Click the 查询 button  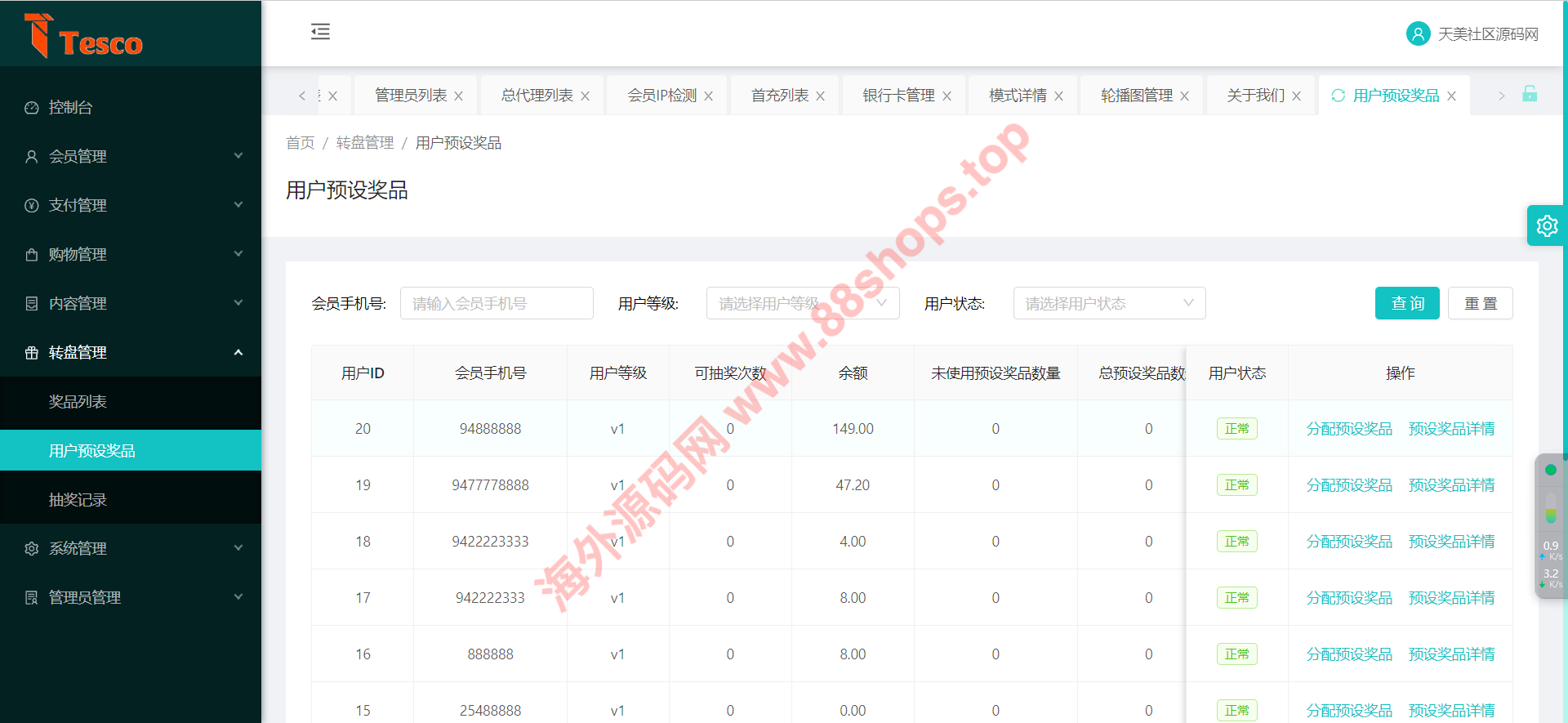pyautogui.click(x=1406, y=303)
